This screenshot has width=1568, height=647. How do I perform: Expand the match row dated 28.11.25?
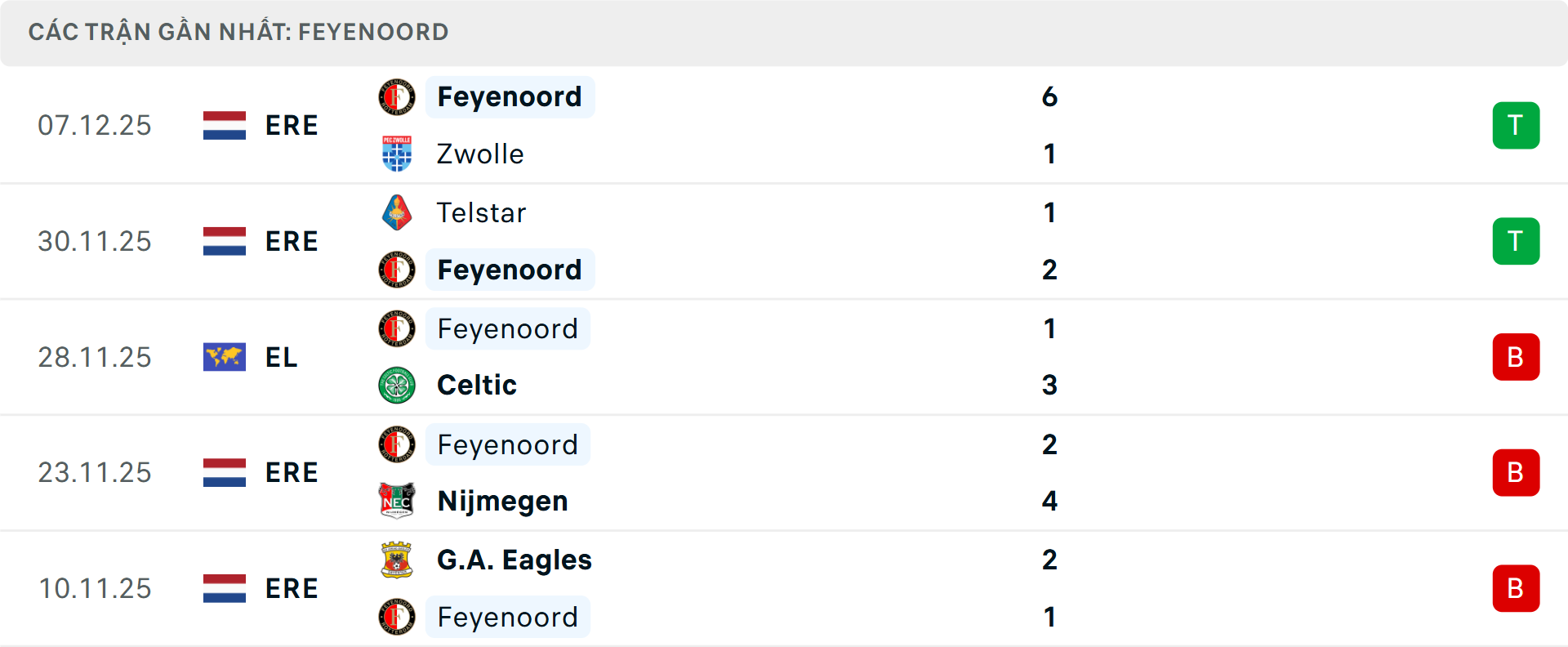pos(784,357)
